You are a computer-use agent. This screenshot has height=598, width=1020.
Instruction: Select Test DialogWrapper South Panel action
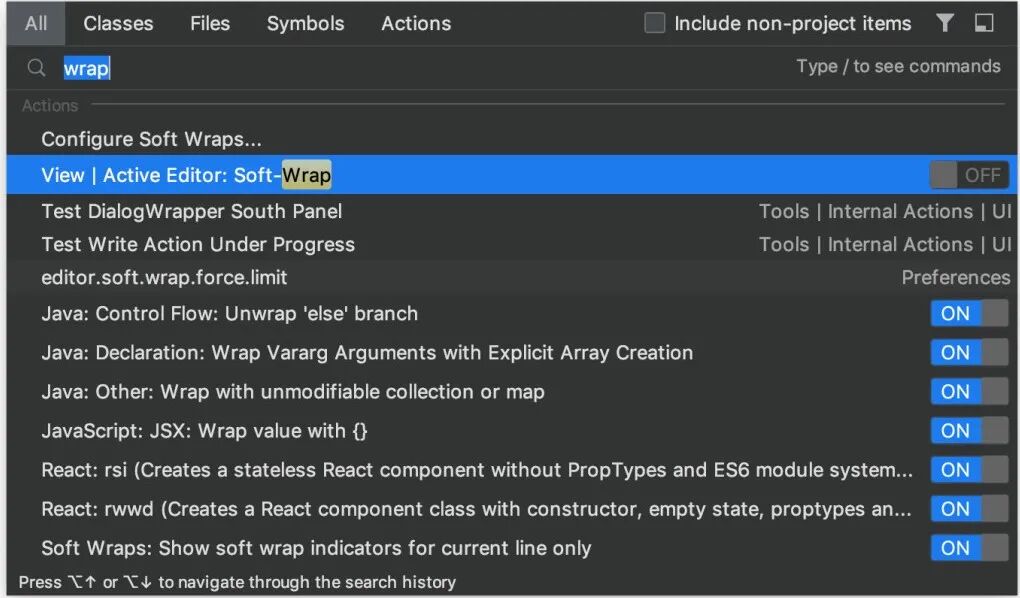click(x=192, y=211)
